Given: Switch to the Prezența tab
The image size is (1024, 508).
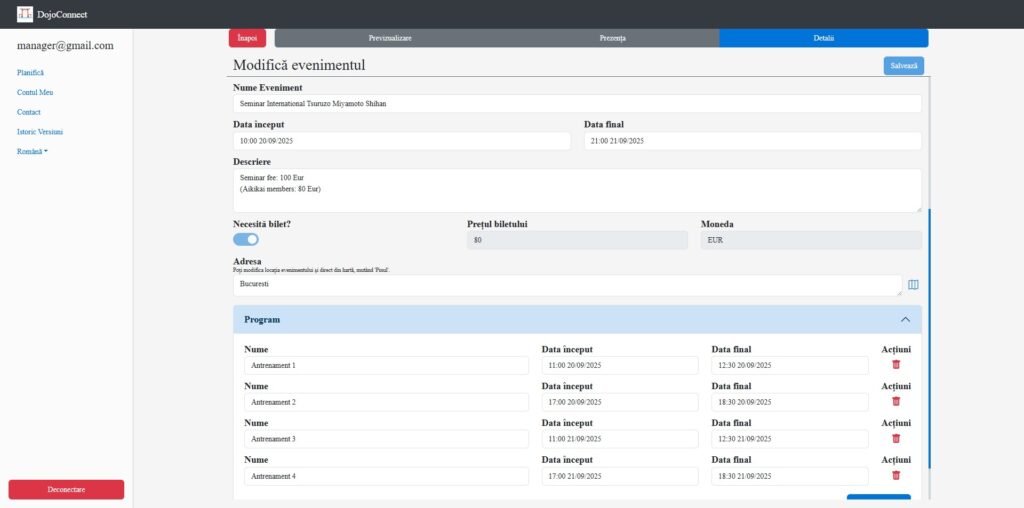Looking at the screenshot, I should (x=613, y=38).
